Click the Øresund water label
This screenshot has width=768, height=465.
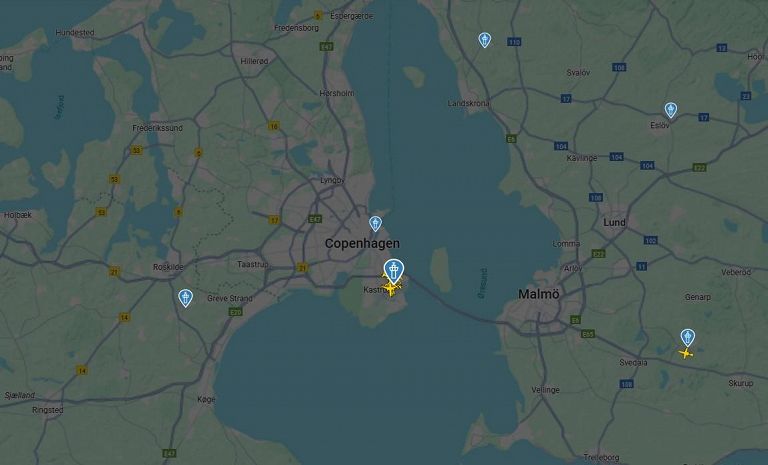point(482,283)
